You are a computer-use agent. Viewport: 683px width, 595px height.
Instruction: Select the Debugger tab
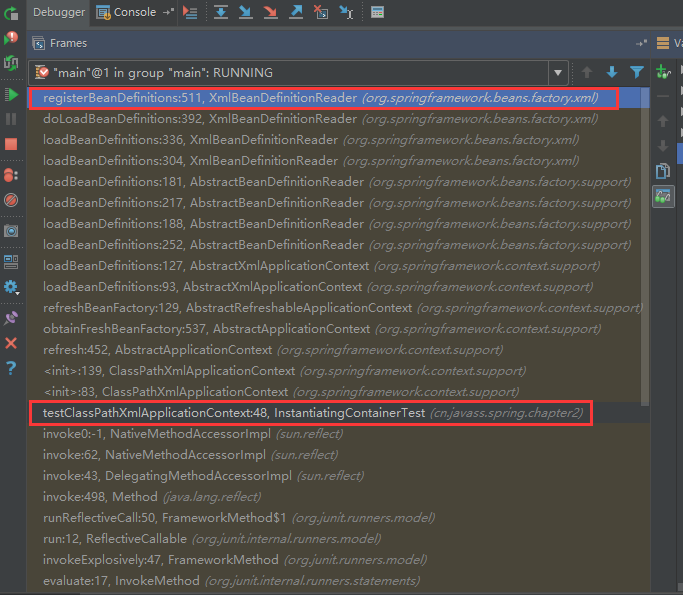(x=58, y=12)
